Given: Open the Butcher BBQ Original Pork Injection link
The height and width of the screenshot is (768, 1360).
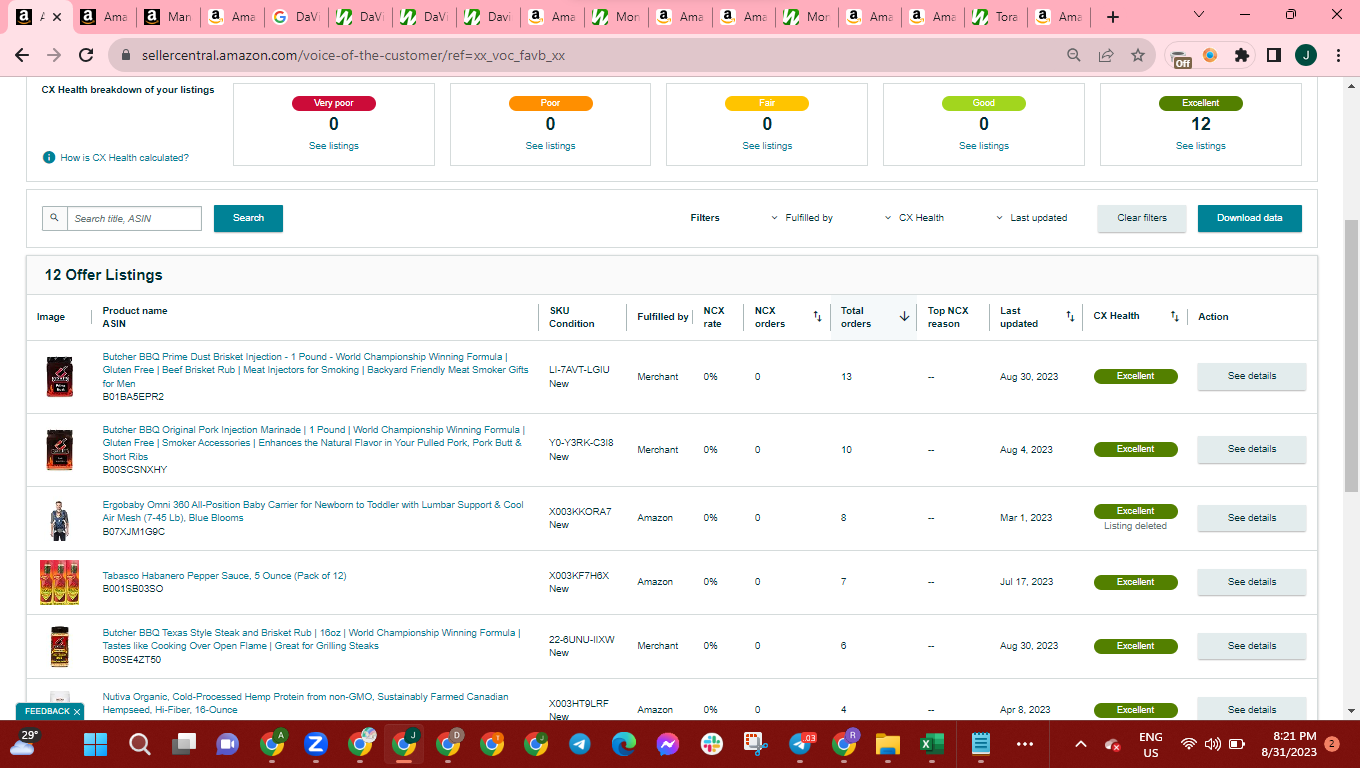Looking at the screenshot, I should [x=314, y=443].
